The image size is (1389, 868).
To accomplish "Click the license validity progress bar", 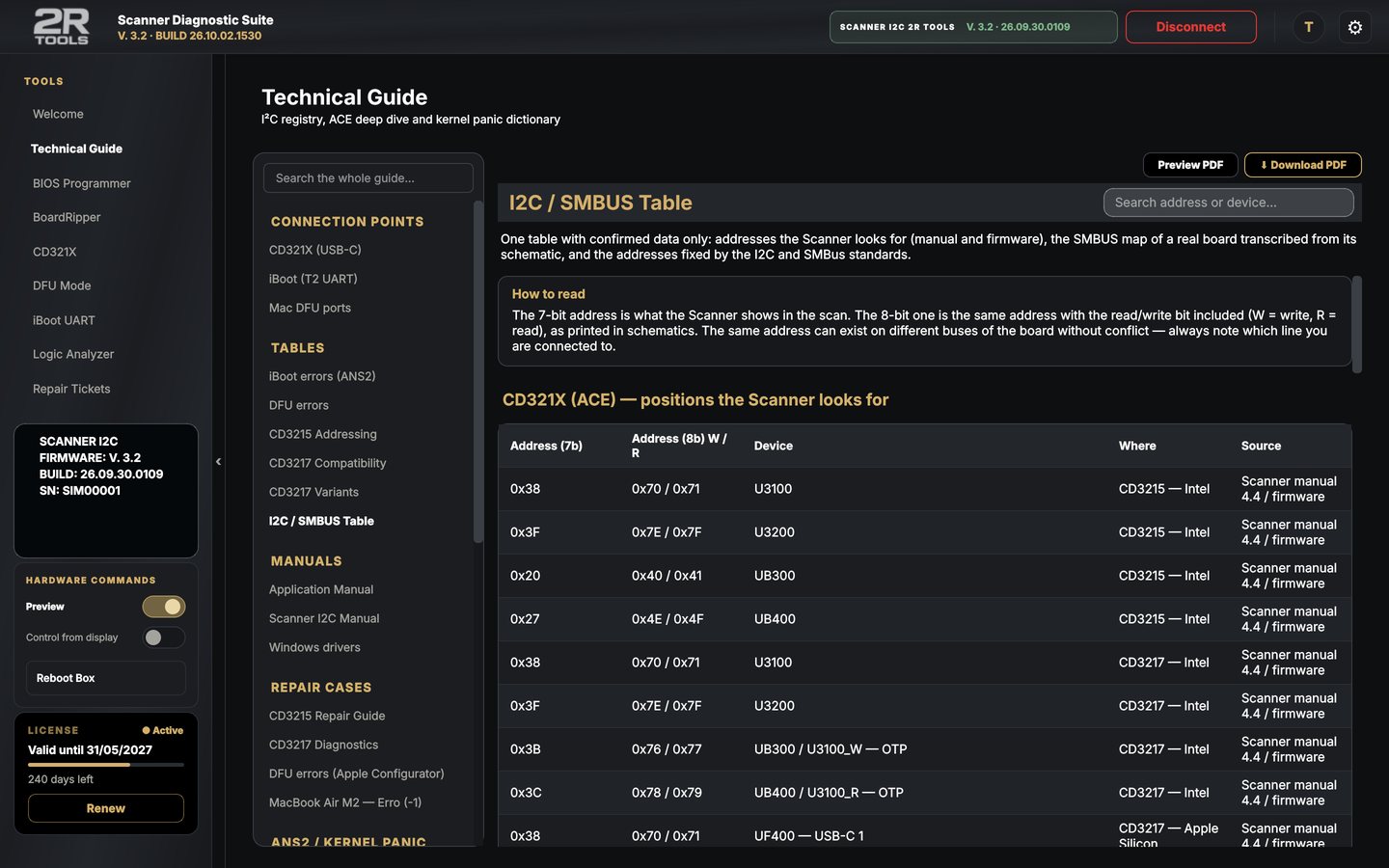I will (x=106, y=765).
